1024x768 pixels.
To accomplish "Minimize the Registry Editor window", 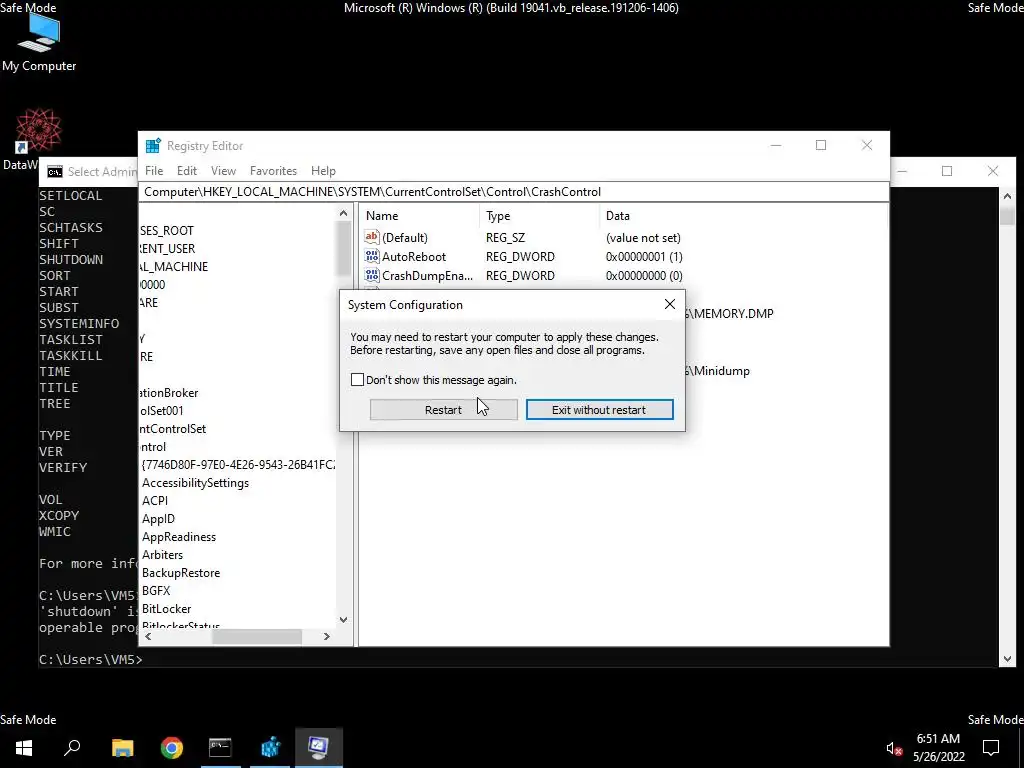I will pos(776,145).
